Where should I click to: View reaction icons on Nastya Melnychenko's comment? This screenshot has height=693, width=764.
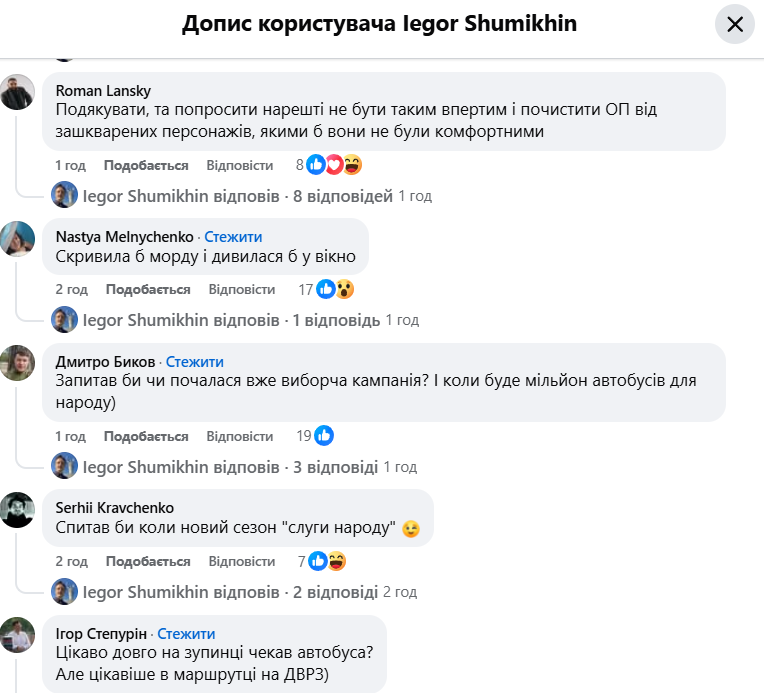click(x=335, y=290)
